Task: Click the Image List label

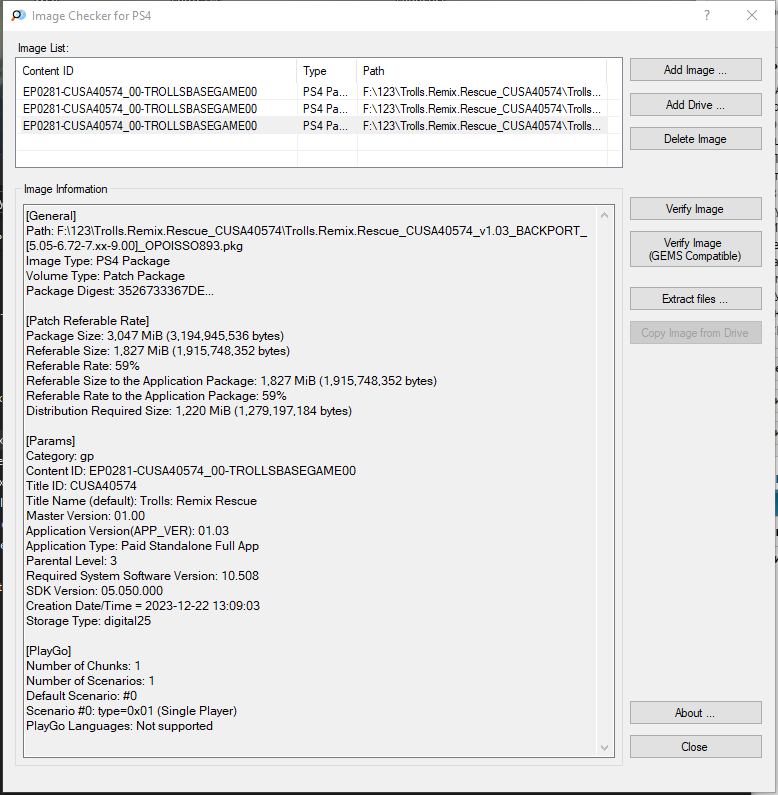Action: [43, 48]
